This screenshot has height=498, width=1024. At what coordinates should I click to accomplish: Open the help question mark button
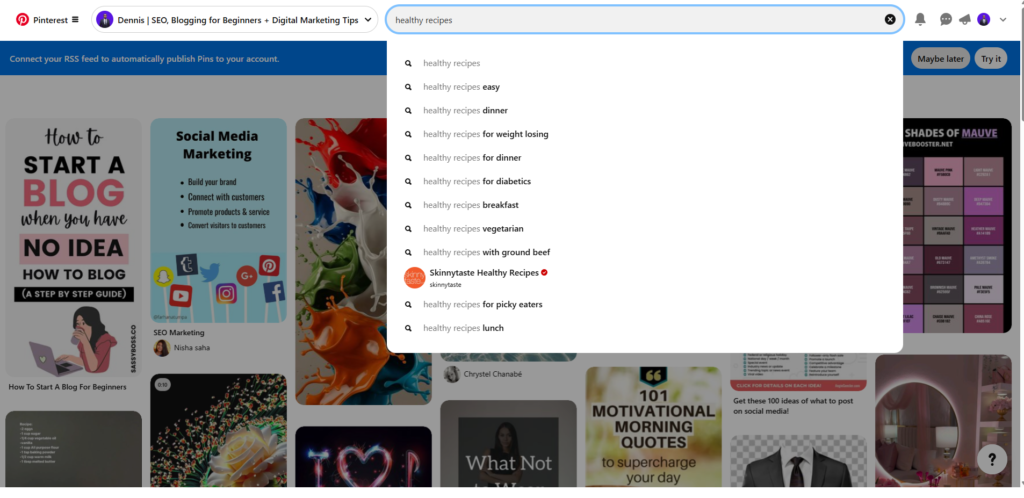tap(992, 459)
